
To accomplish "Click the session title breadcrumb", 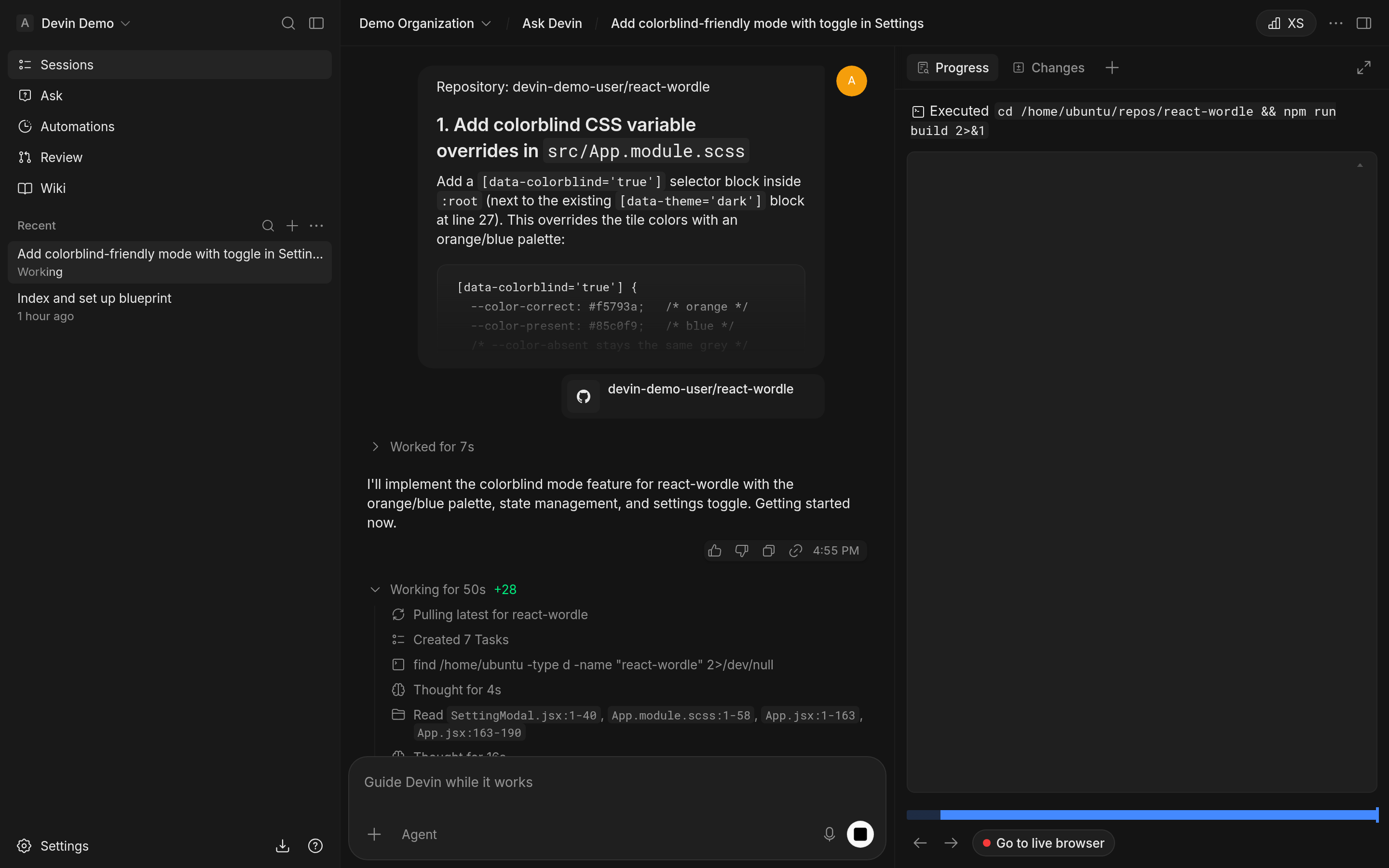I will point(767,23).
